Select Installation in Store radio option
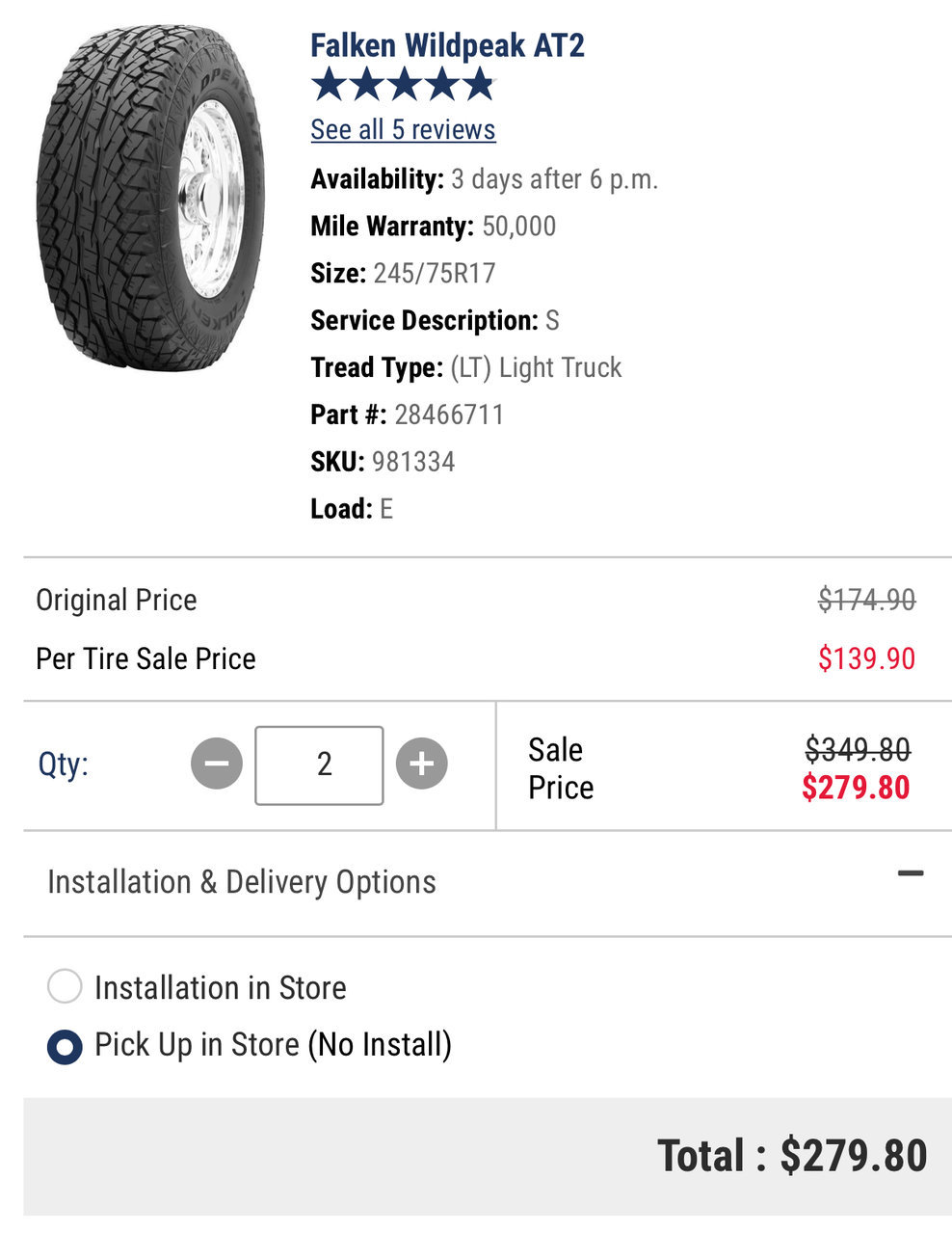952x1233 pixels. [x=65, y=987]
